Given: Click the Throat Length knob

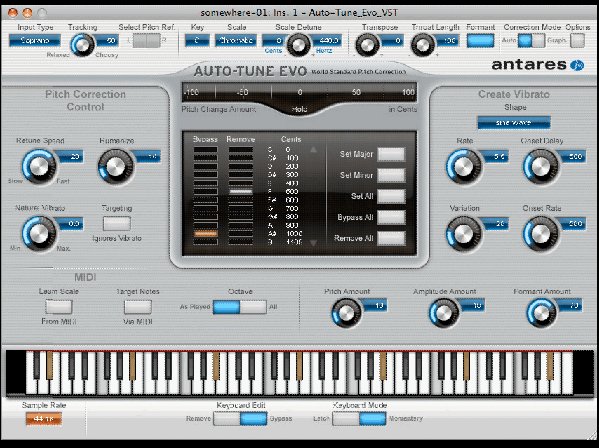Looking at the screenshot, I should pos(423,45).
